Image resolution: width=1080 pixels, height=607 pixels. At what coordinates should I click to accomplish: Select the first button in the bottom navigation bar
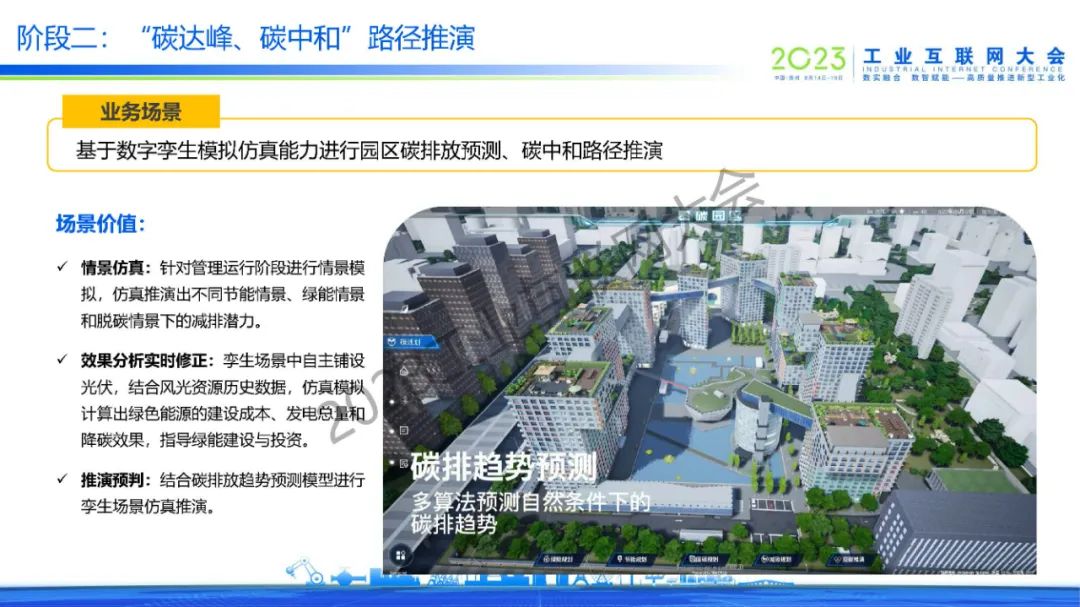[557, 559]
